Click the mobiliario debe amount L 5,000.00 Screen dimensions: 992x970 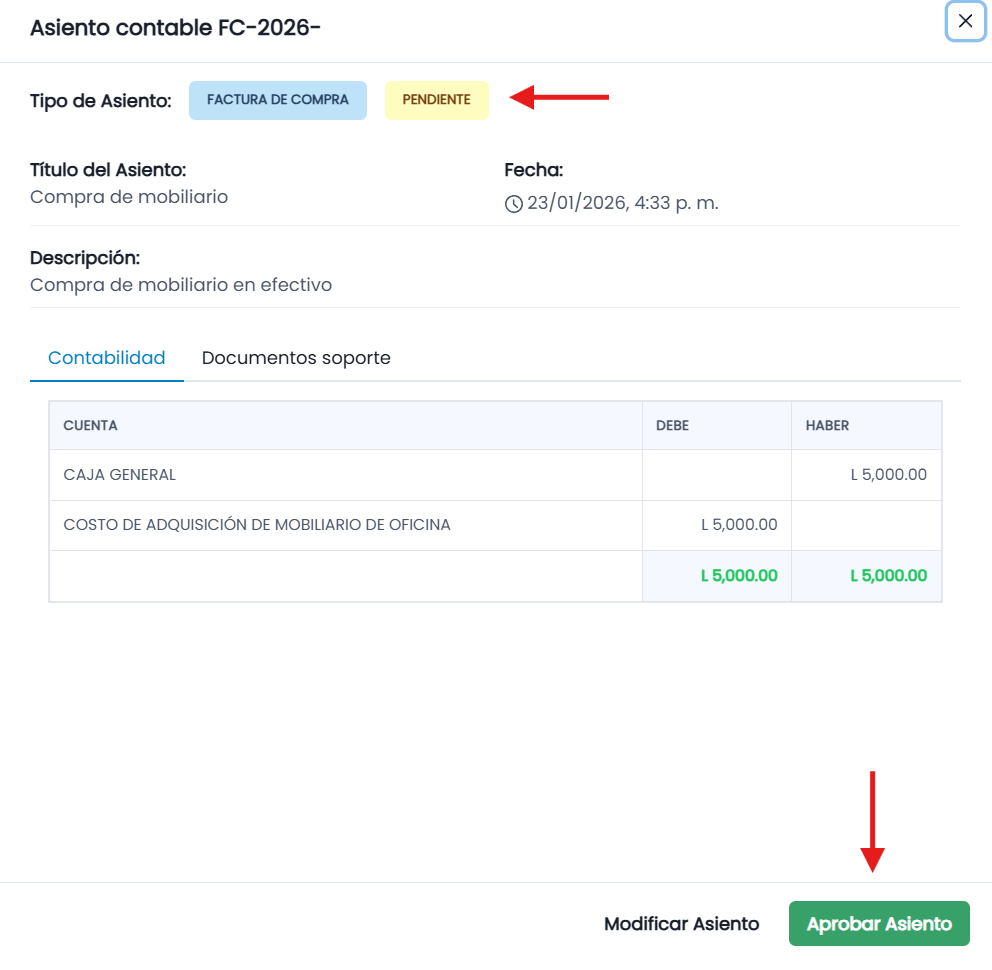(739, 525)
